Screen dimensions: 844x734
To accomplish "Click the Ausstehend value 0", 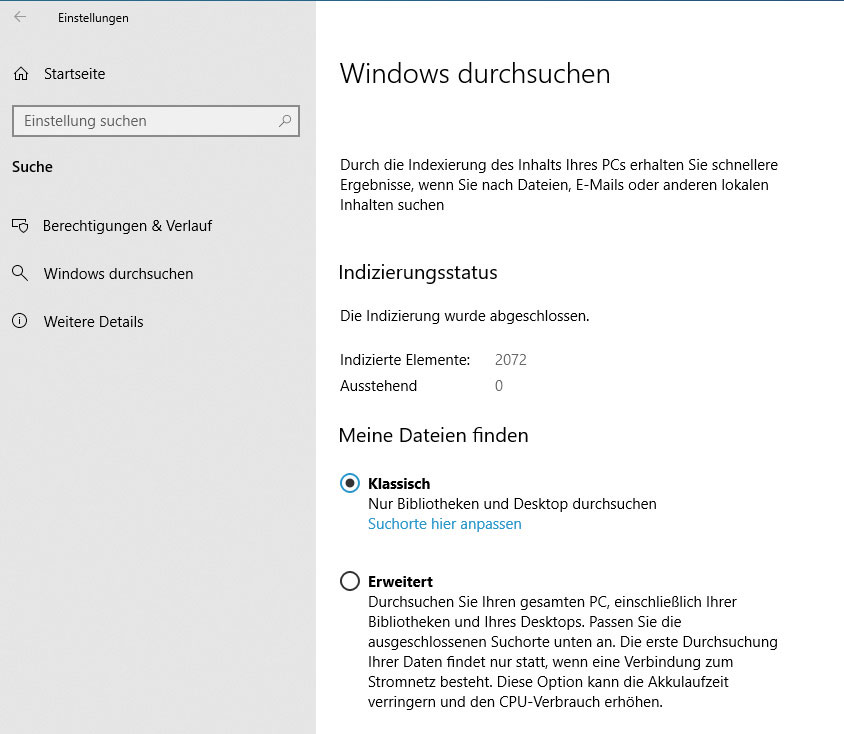I will point(499,385).
